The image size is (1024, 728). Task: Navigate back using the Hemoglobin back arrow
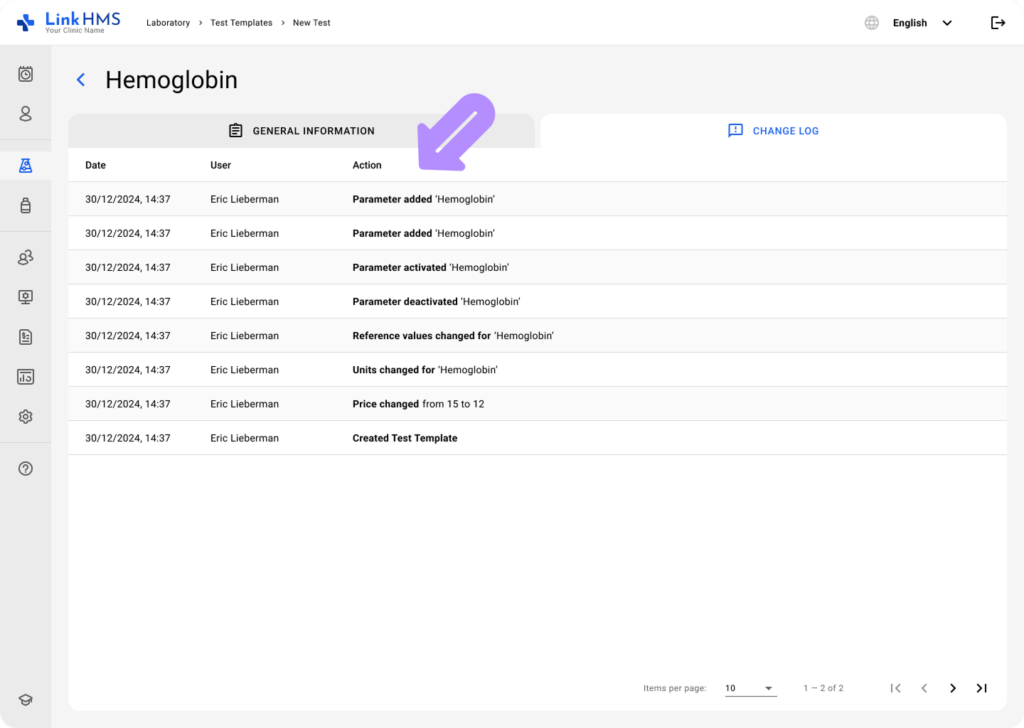tap(80, 80)
